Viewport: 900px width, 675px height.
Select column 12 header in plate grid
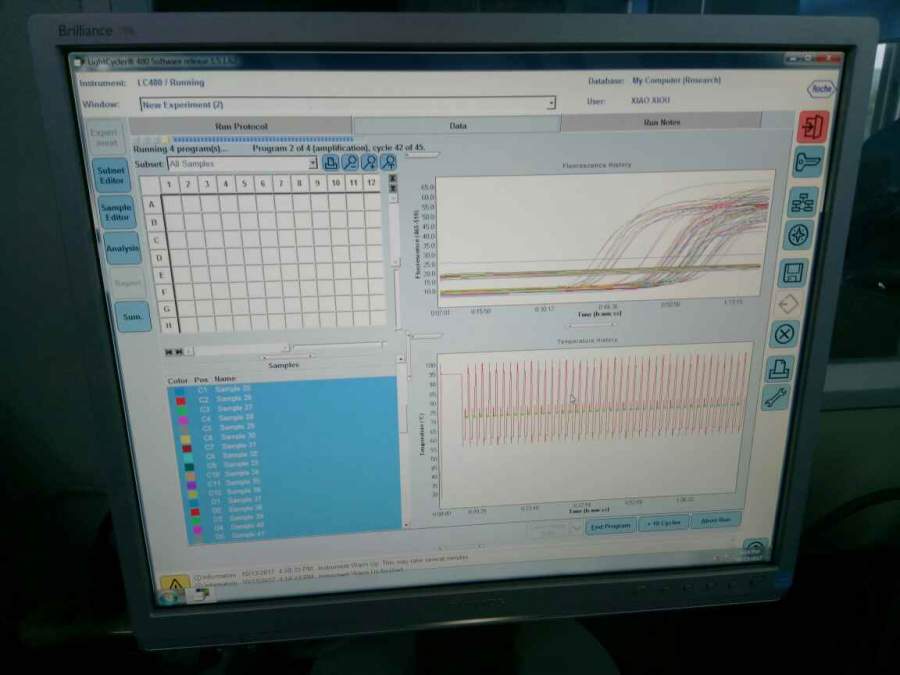371,183
